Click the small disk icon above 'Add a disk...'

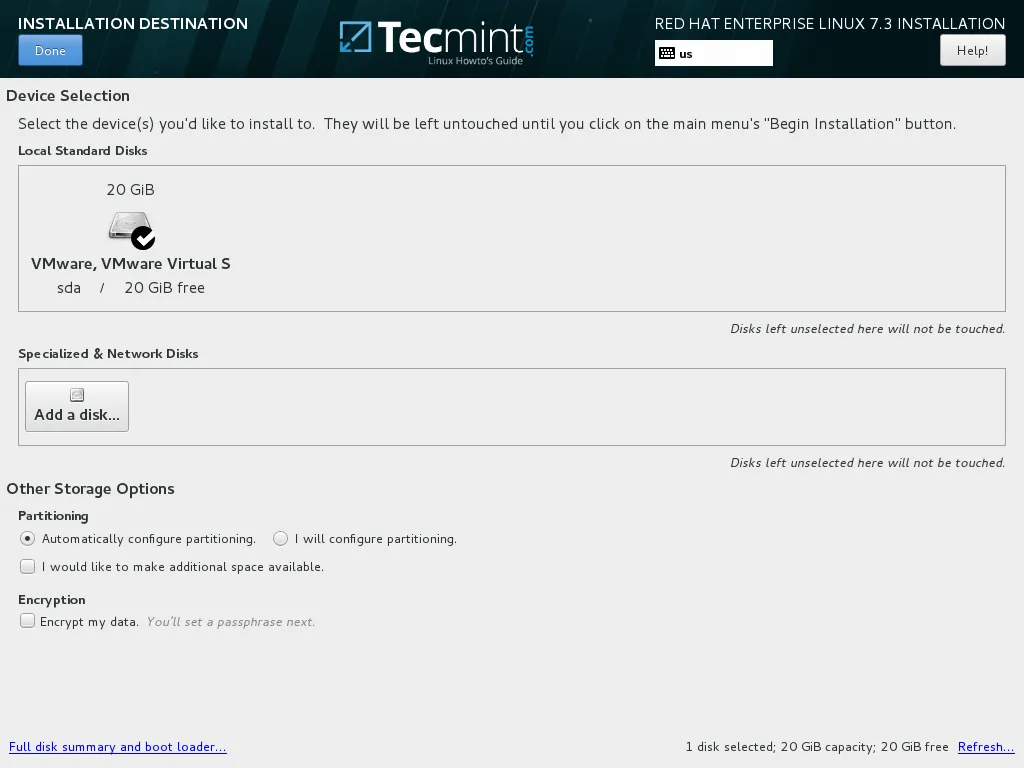(77, 395)
